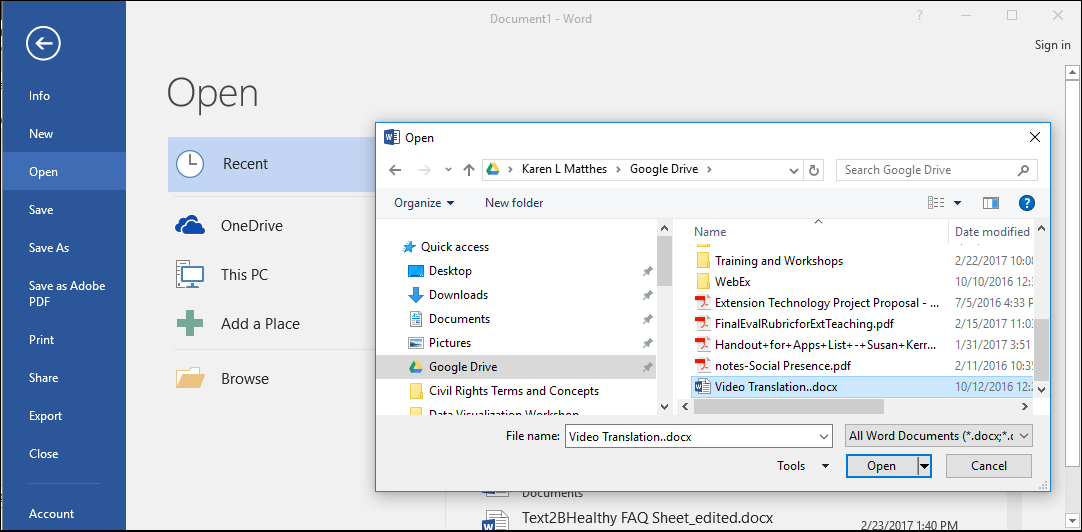
Task: Click the Cancel button
Action: point(988,466)
